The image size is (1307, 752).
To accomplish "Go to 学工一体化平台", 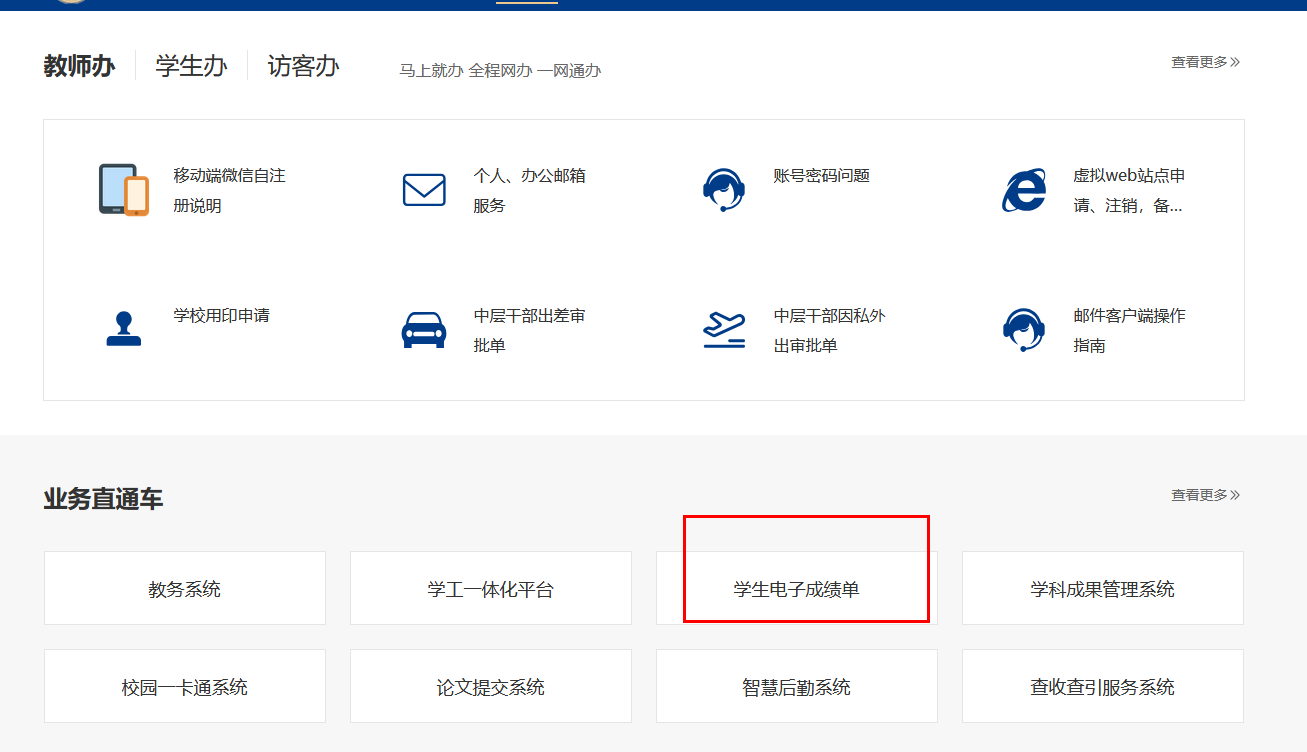I will coord(491,589).
